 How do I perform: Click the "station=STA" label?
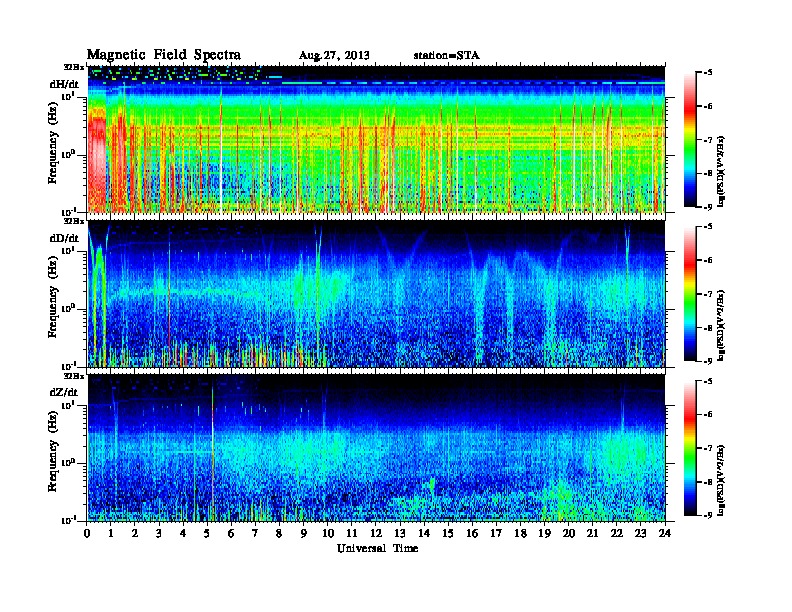click(447, 56)
